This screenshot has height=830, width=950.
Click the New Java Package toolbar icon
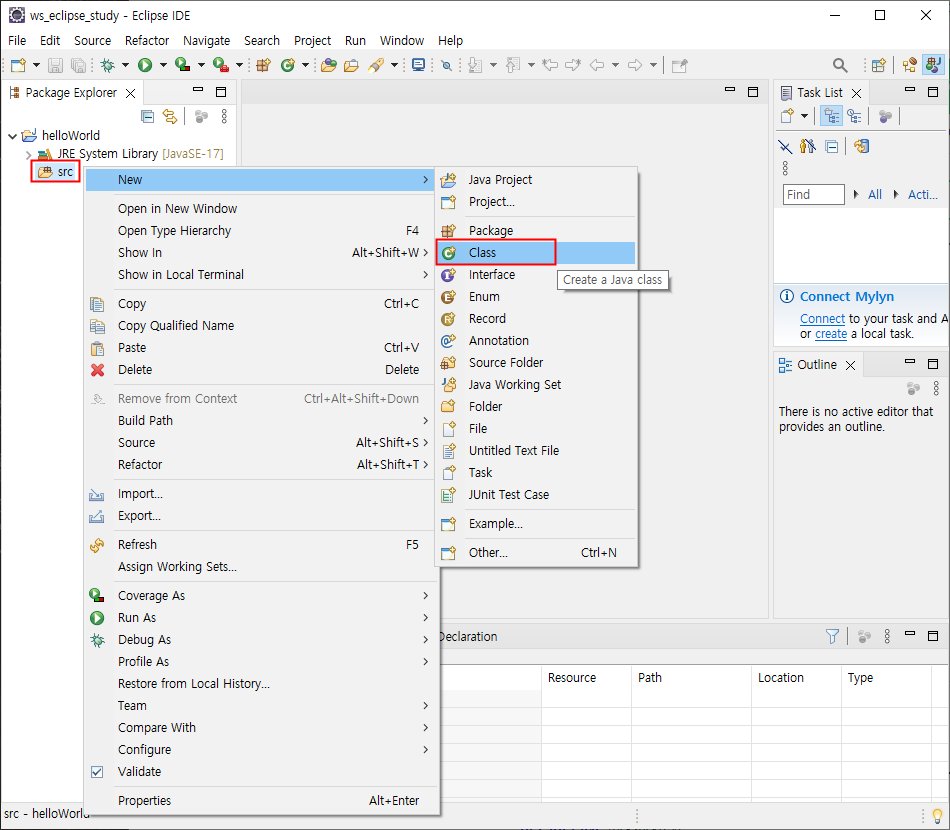pyautogui.click(x=263, y=65)
